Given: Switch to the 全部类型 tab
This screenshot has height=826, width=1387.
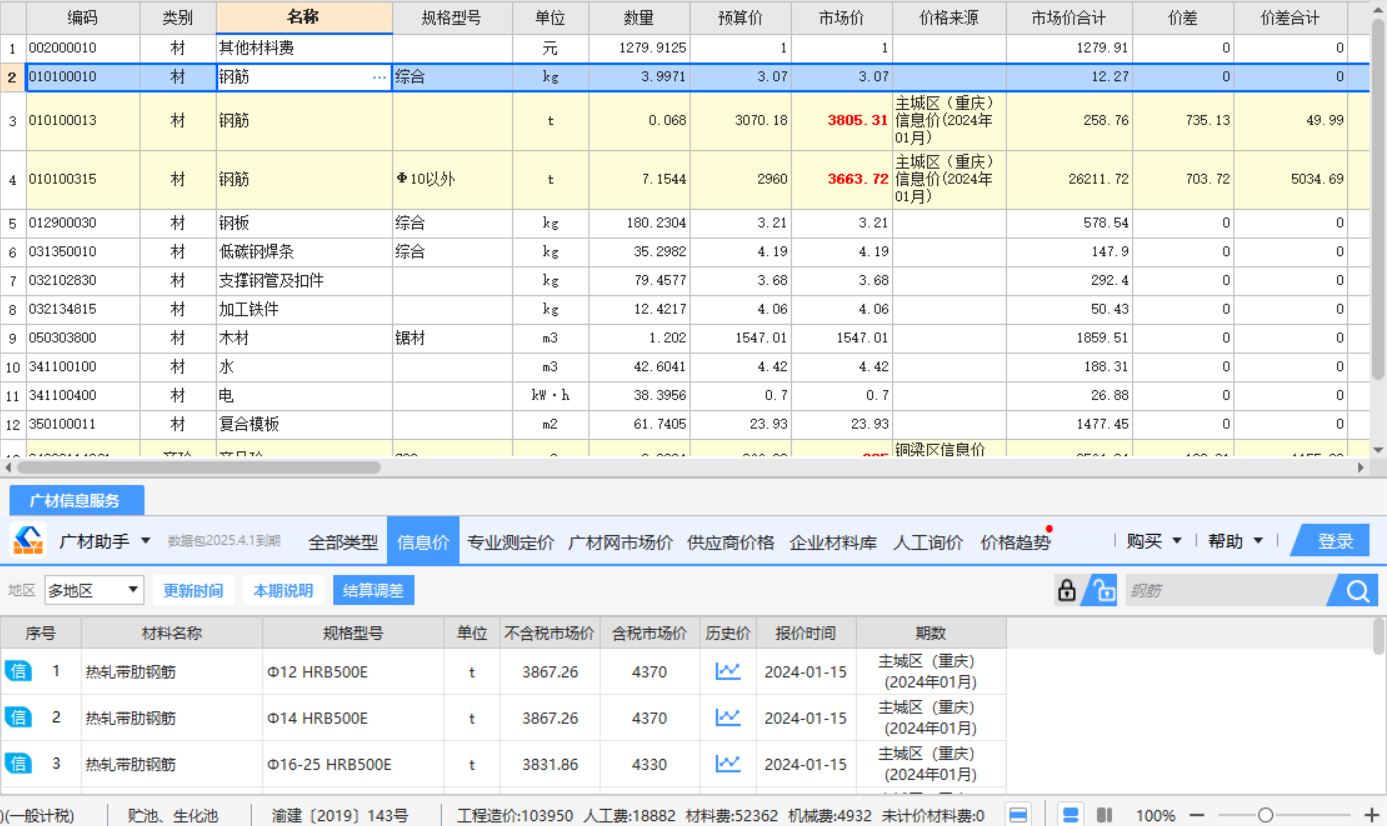Looking at the screenshot, I should [343, 542].
